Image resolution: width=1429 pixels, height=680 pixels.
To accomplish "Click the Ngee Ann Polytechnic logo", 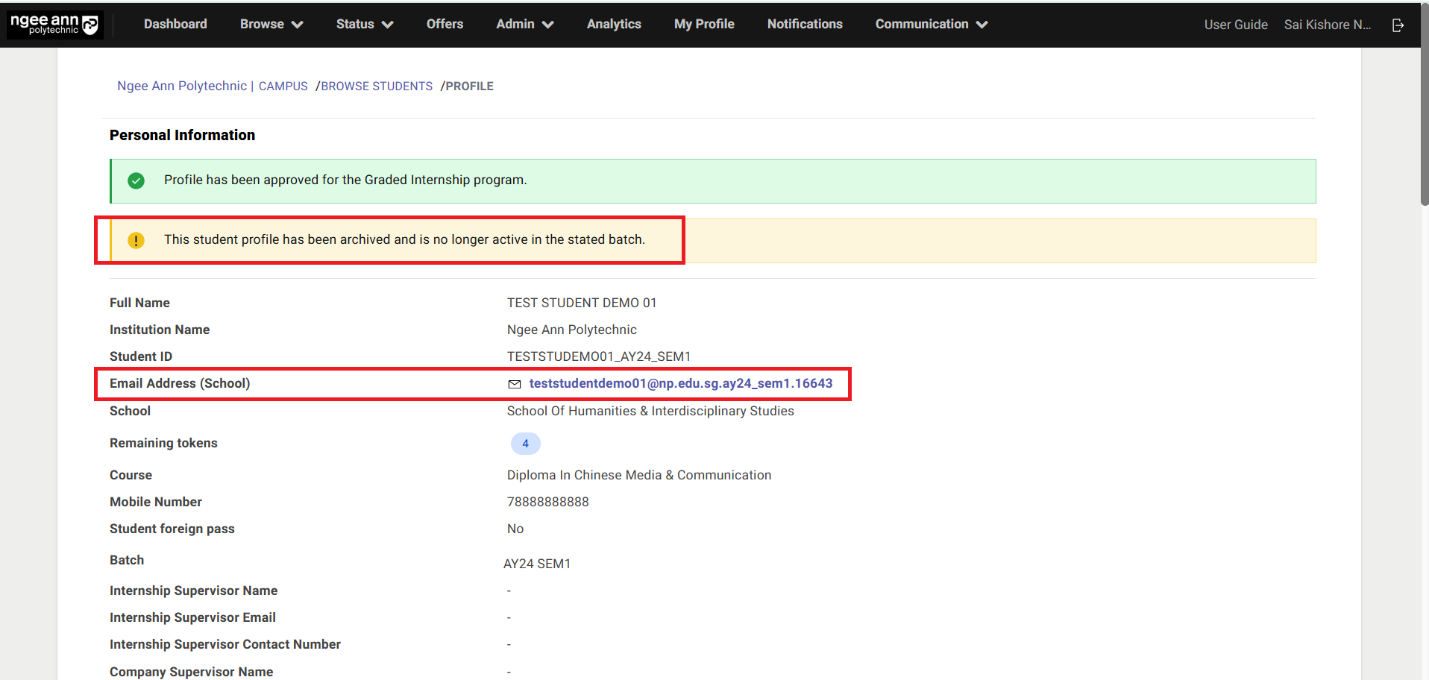I will click(x=55, y=24).
